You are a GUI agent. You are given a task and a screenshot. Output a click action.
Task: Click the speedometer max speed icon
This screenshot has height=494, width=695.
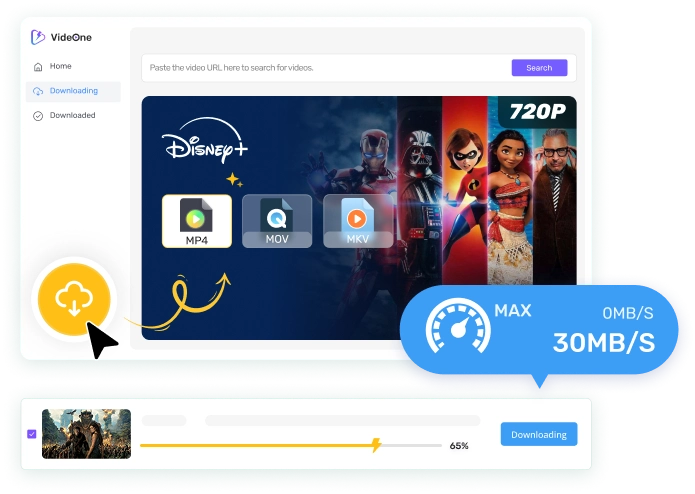[x=457, y=327]
